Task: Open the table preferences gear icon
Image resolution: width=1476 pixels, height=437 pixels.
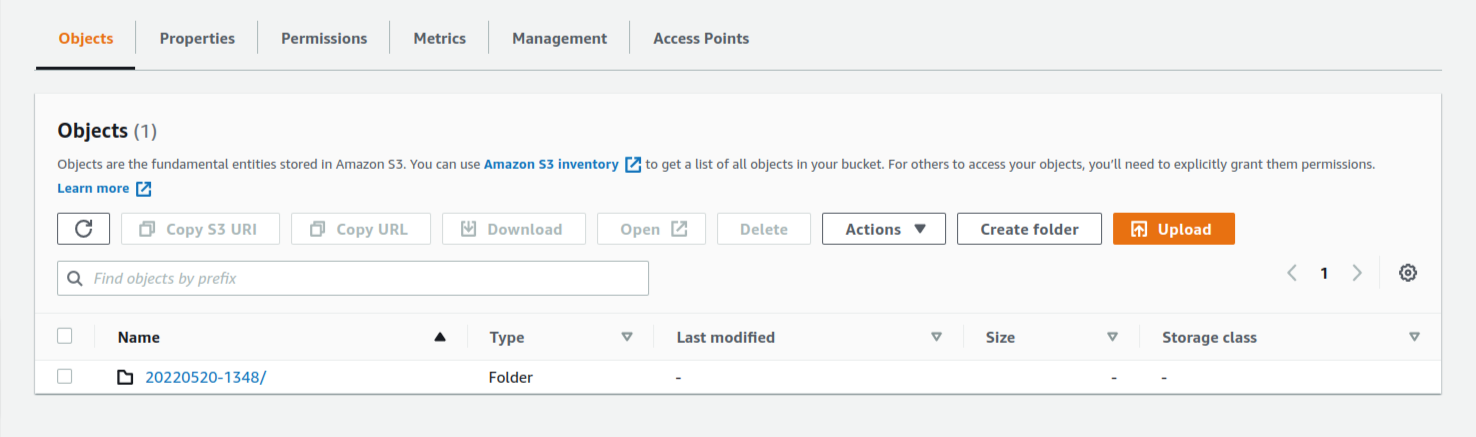Action: tap(1408, 273)
